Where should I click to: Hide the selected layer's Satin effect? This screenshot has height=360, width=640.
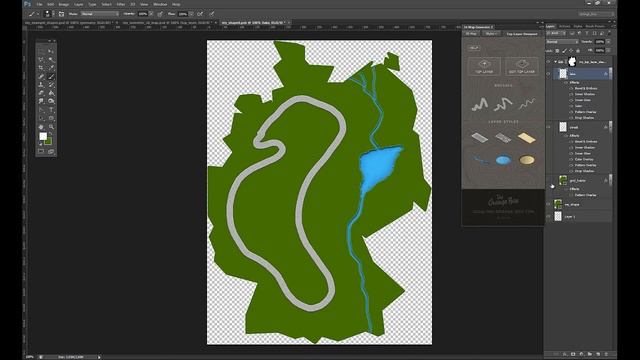[x=571, y=106]
